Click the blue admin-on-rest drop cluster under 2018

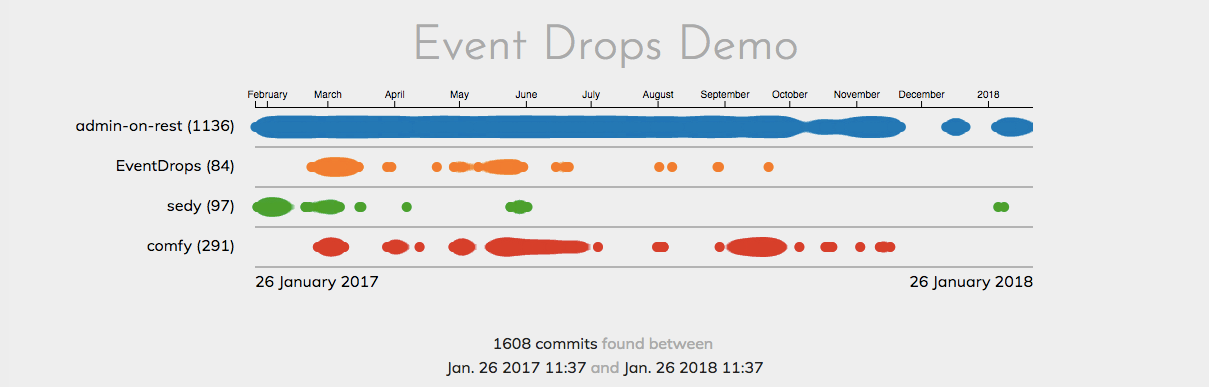point(1012,127)
